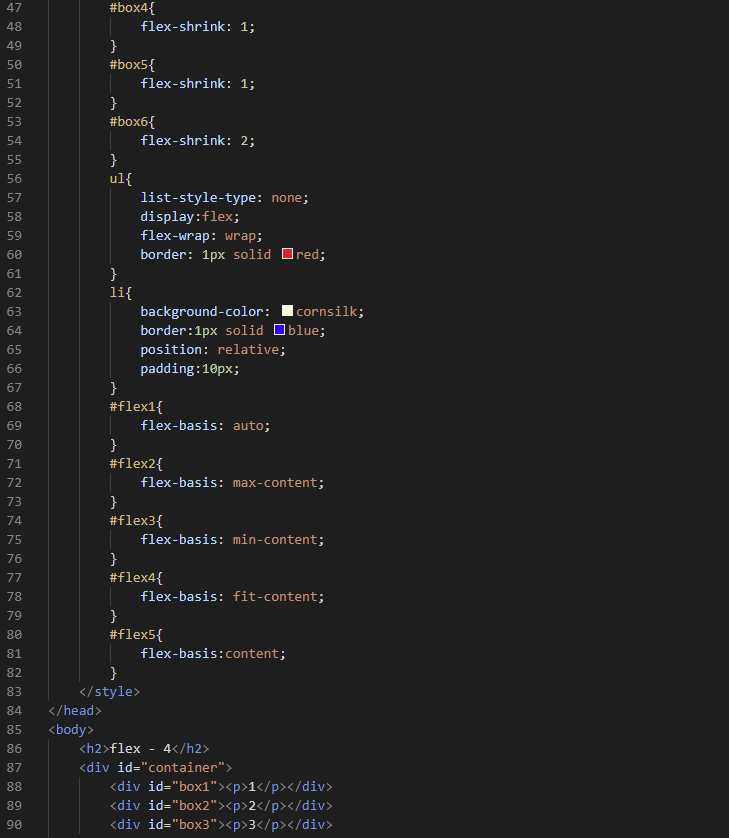Click the #box4 selector text
This screenshot has width=729, height=838.
(129, 7)
